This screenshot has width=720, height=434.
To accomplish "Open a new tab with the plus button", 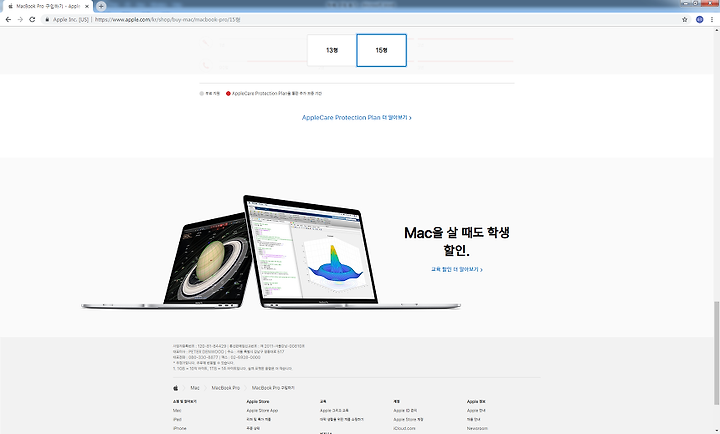I will [101, 6].
